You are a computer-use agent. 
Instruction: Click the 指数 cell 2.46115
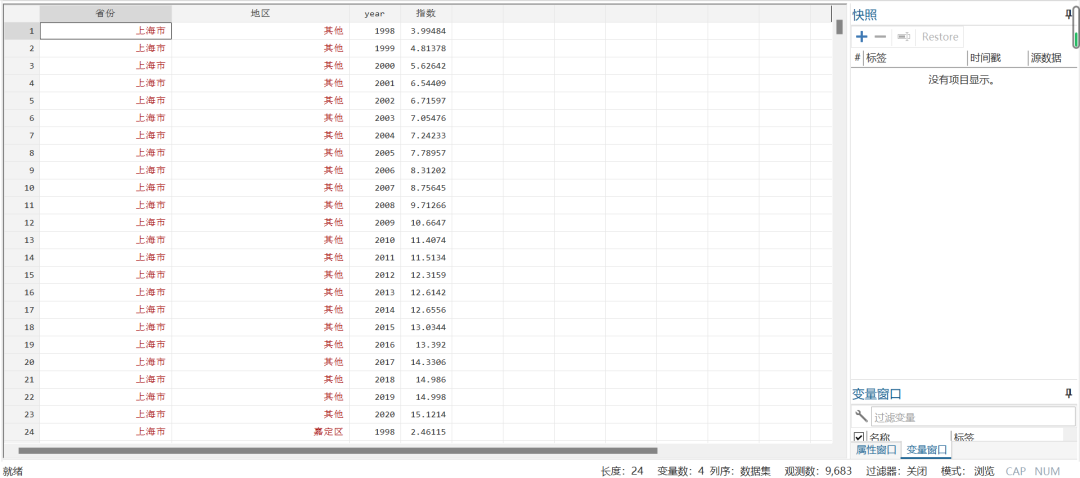click(x=426, y=432)
